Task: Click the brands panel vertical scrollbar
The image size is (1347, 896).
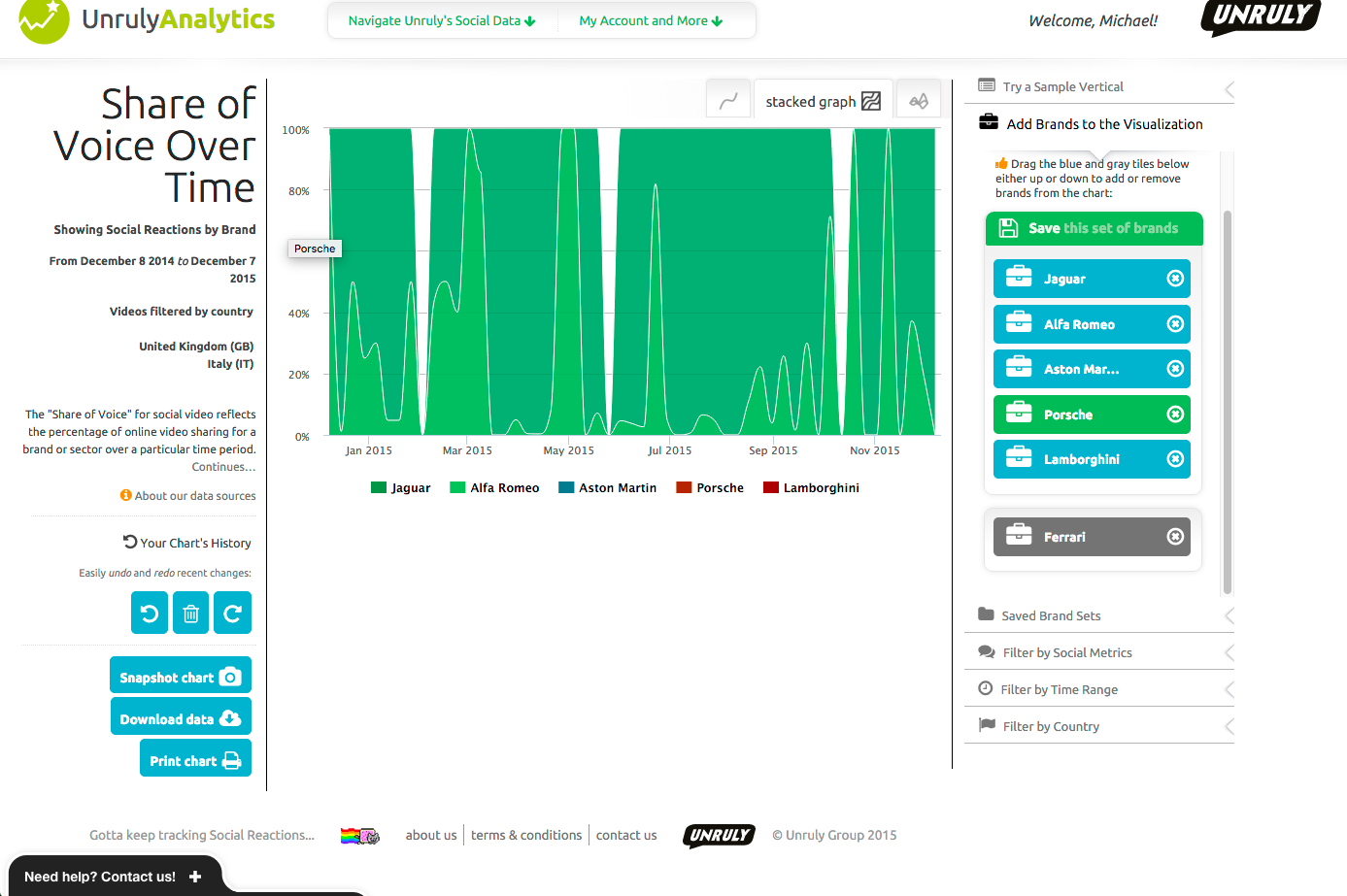Action: 1228,401
